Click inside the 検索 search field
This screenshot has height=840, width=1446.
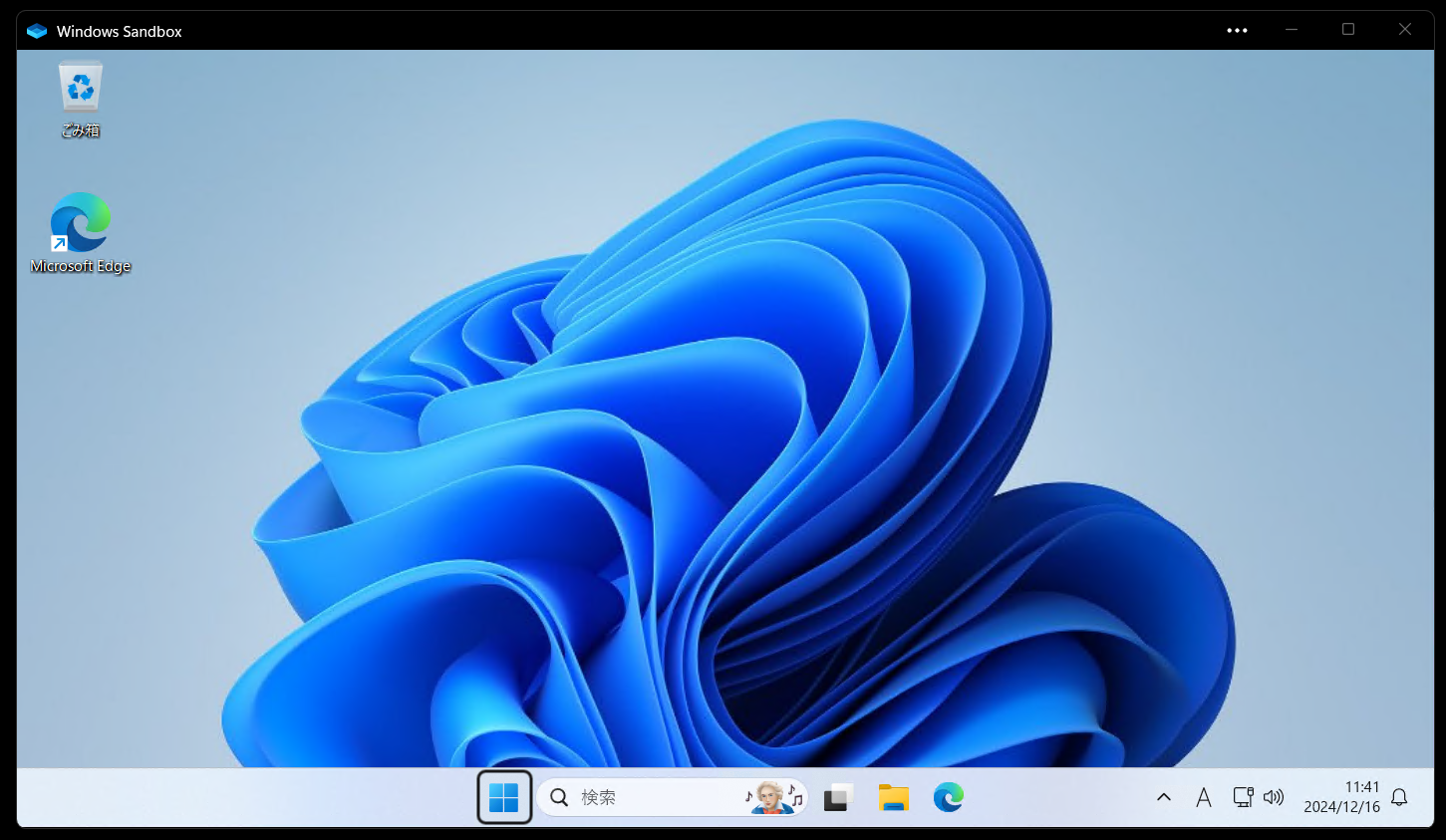click(638, 796)
